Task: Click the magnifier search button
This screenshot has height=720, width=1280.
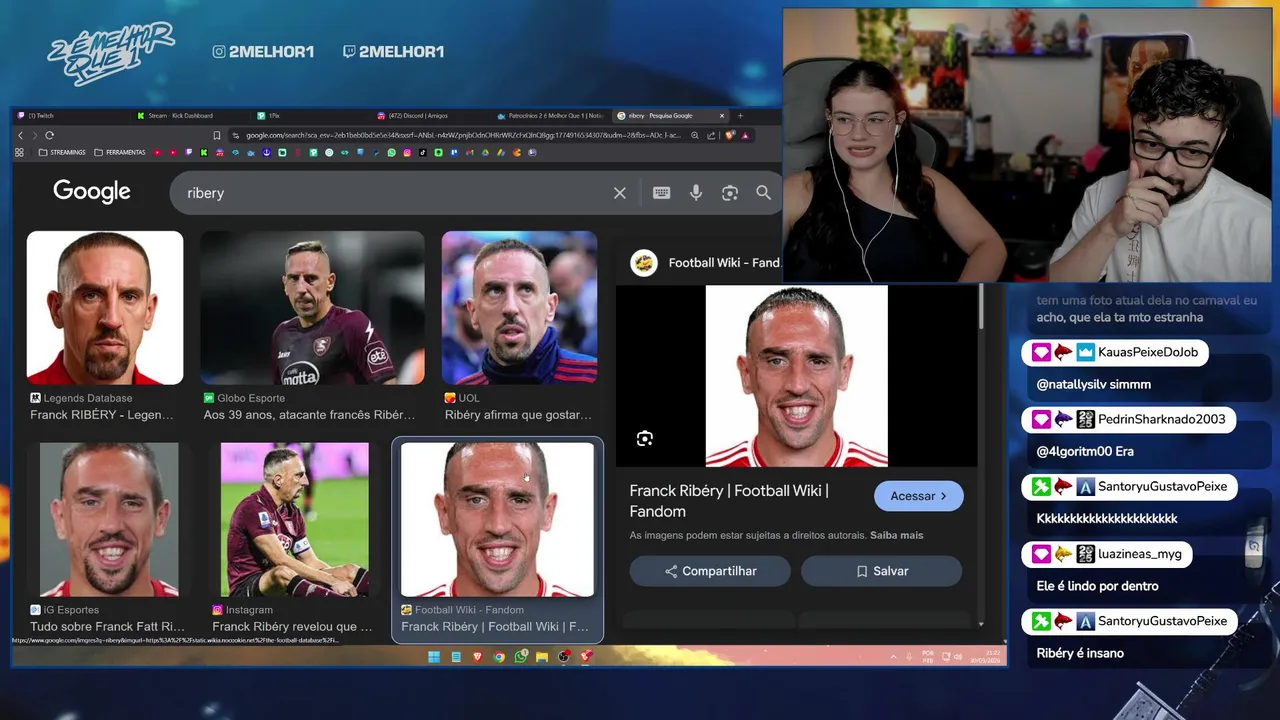Action: click(x=764, y=193)
